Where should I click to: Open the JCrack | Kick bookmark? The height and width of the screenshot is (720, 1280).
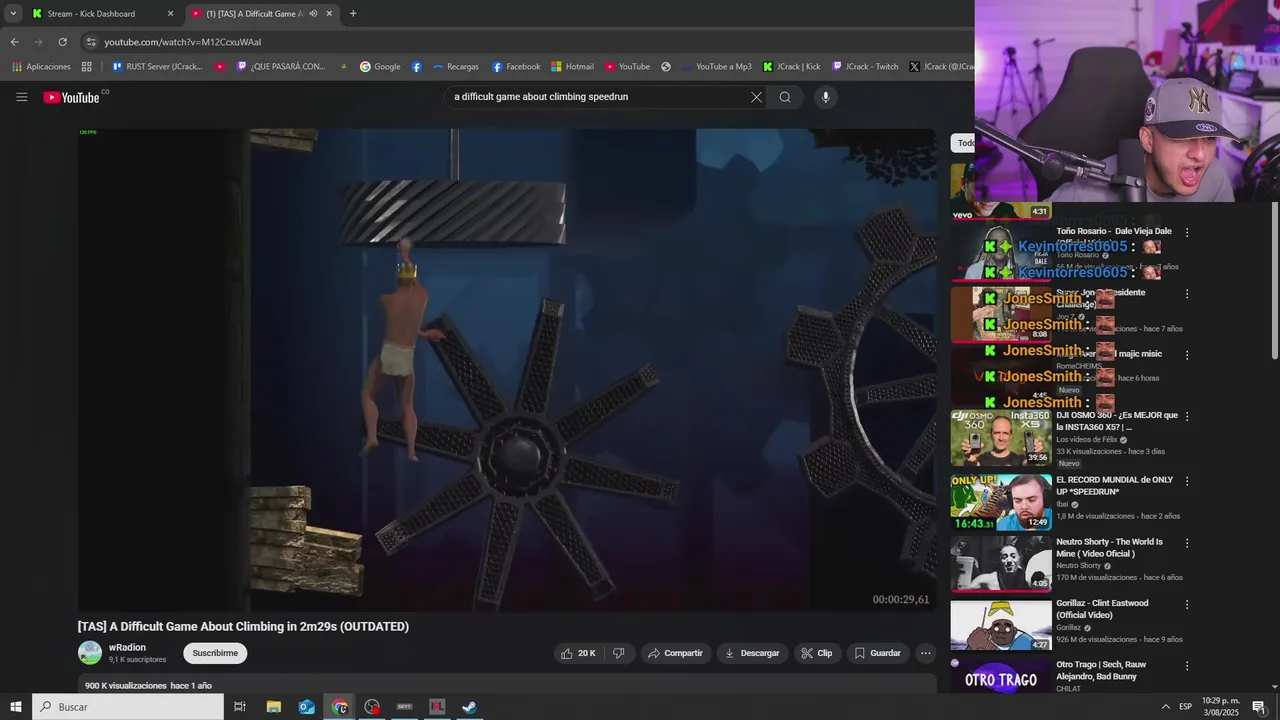click(791, 67)
